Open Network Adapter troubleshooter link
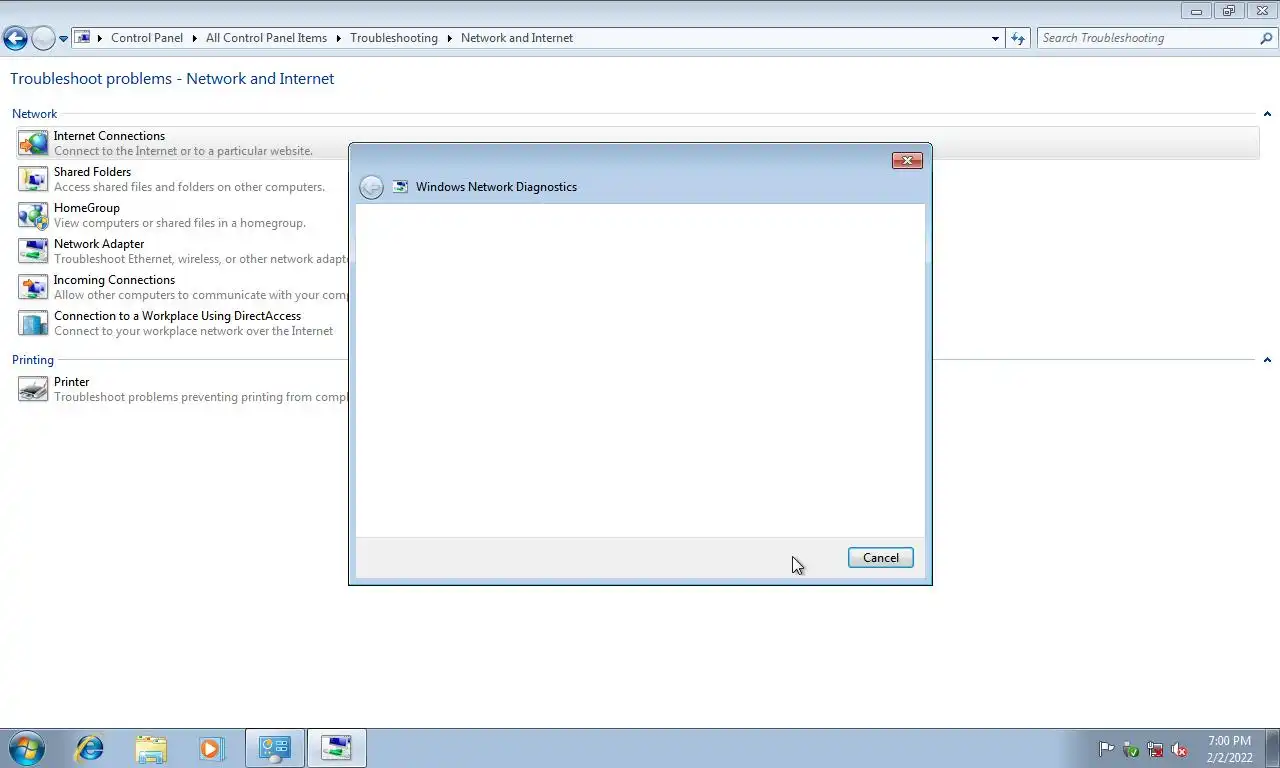This screenshot has width=1280, height=768. 99,244
